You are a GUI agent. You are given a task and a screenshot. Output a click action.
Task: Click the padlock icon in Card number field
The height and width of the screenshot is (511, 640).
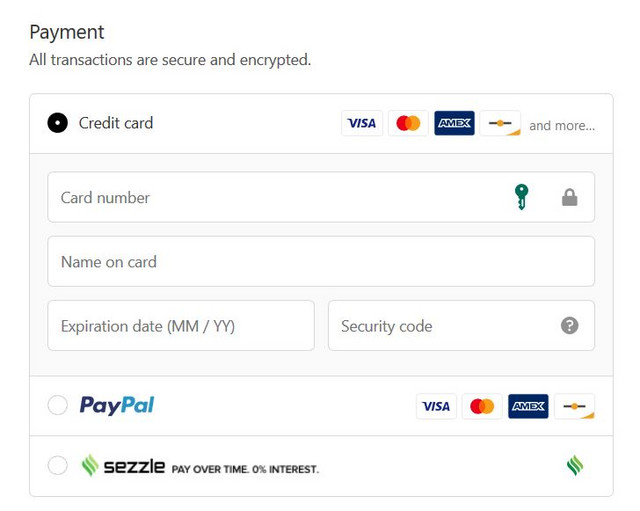pyautogui.click(x=569, y=198)
